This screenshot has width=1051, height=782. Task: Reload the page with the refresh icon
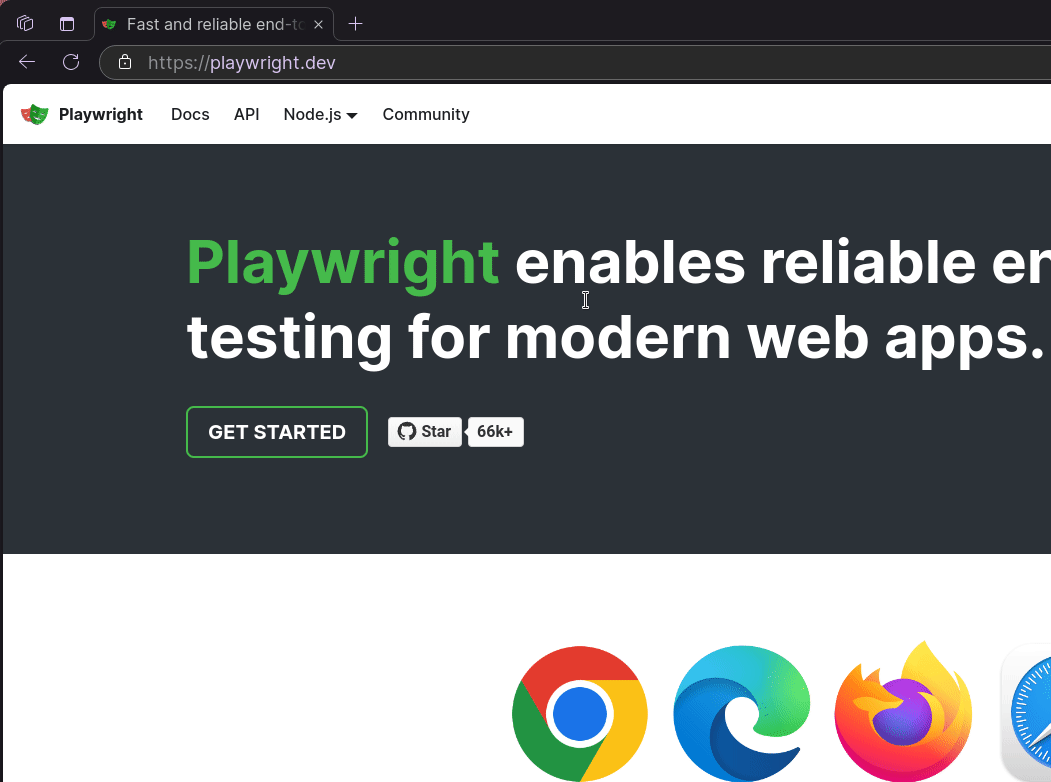point(71,62)
